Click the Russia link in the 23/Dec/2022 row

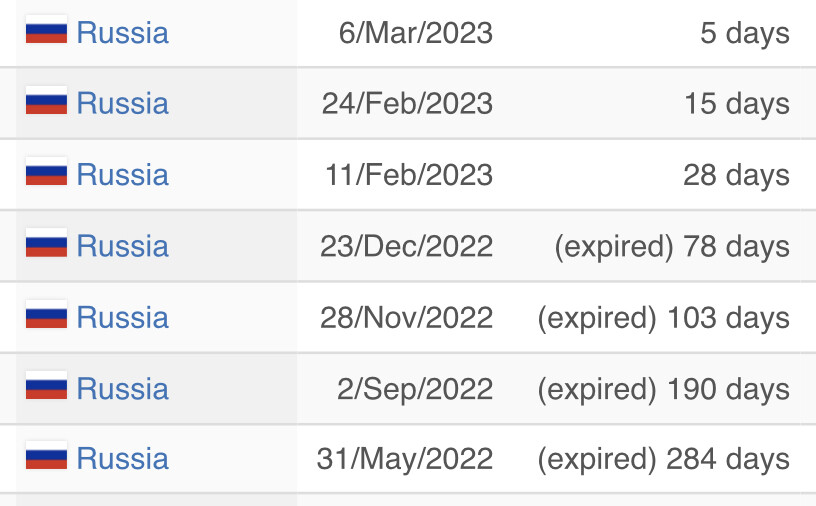pyautogui.click(x=122, y=246)
